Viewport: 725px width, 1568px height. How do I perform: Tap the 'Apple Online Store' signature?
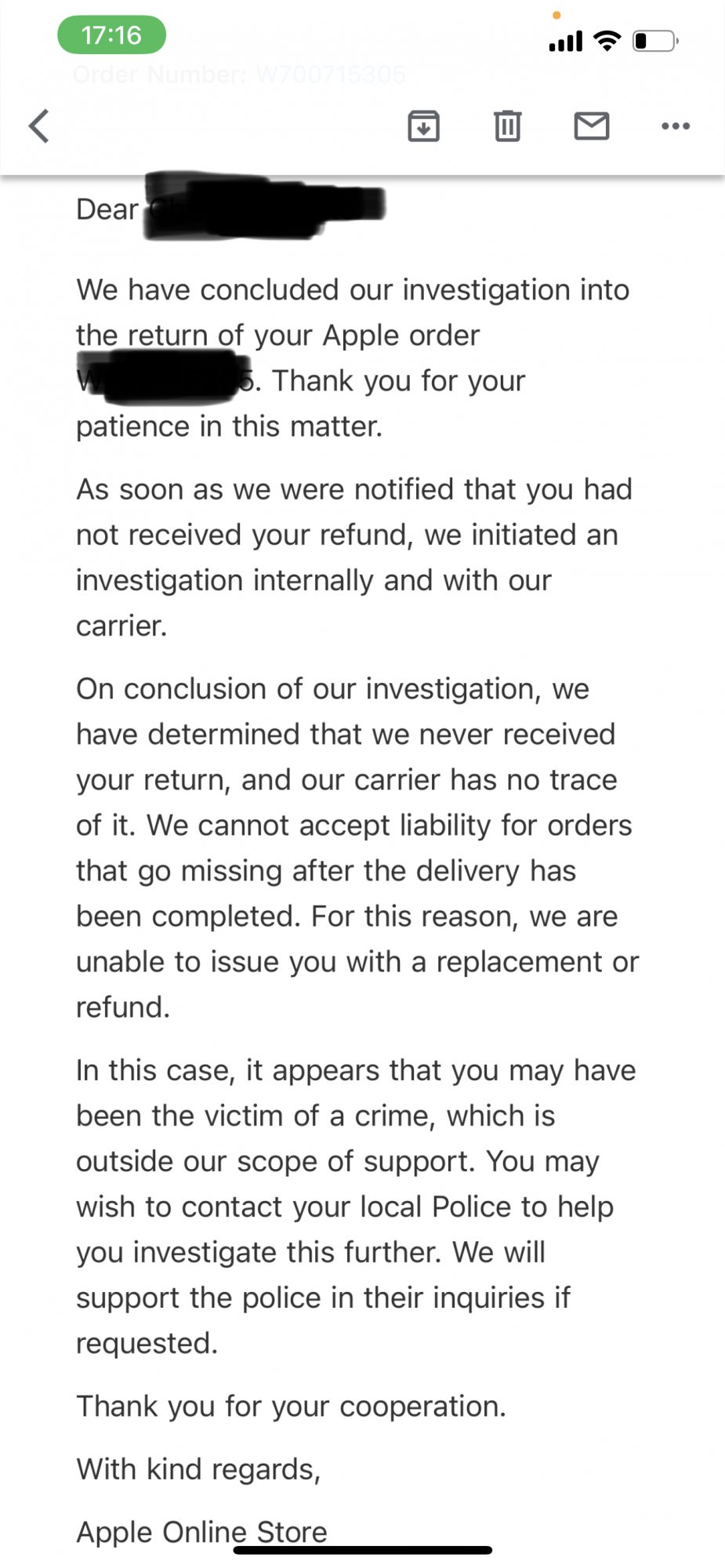[201, 1531]
